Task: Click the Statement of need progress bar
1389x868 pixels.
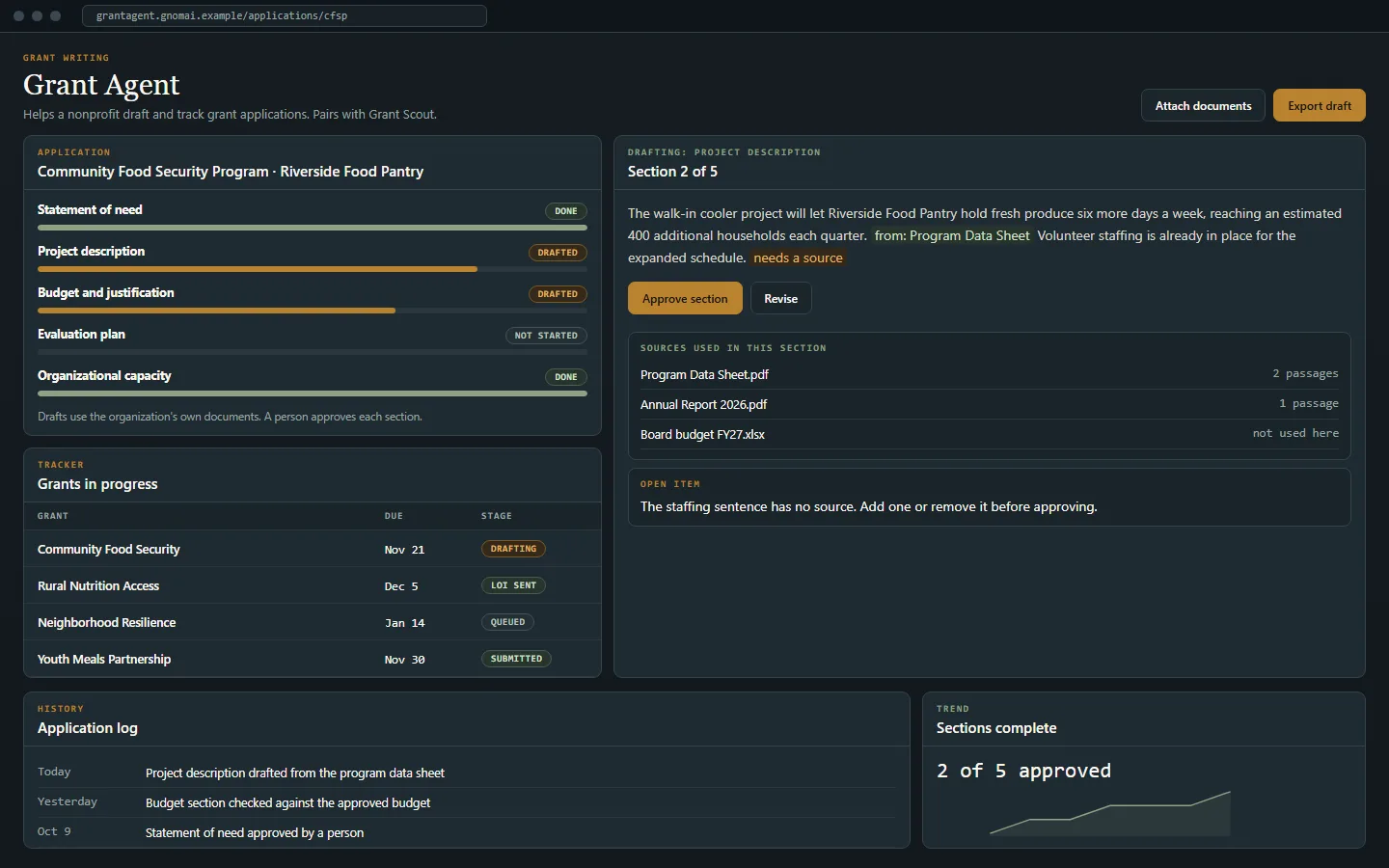Action: (312, 228)
